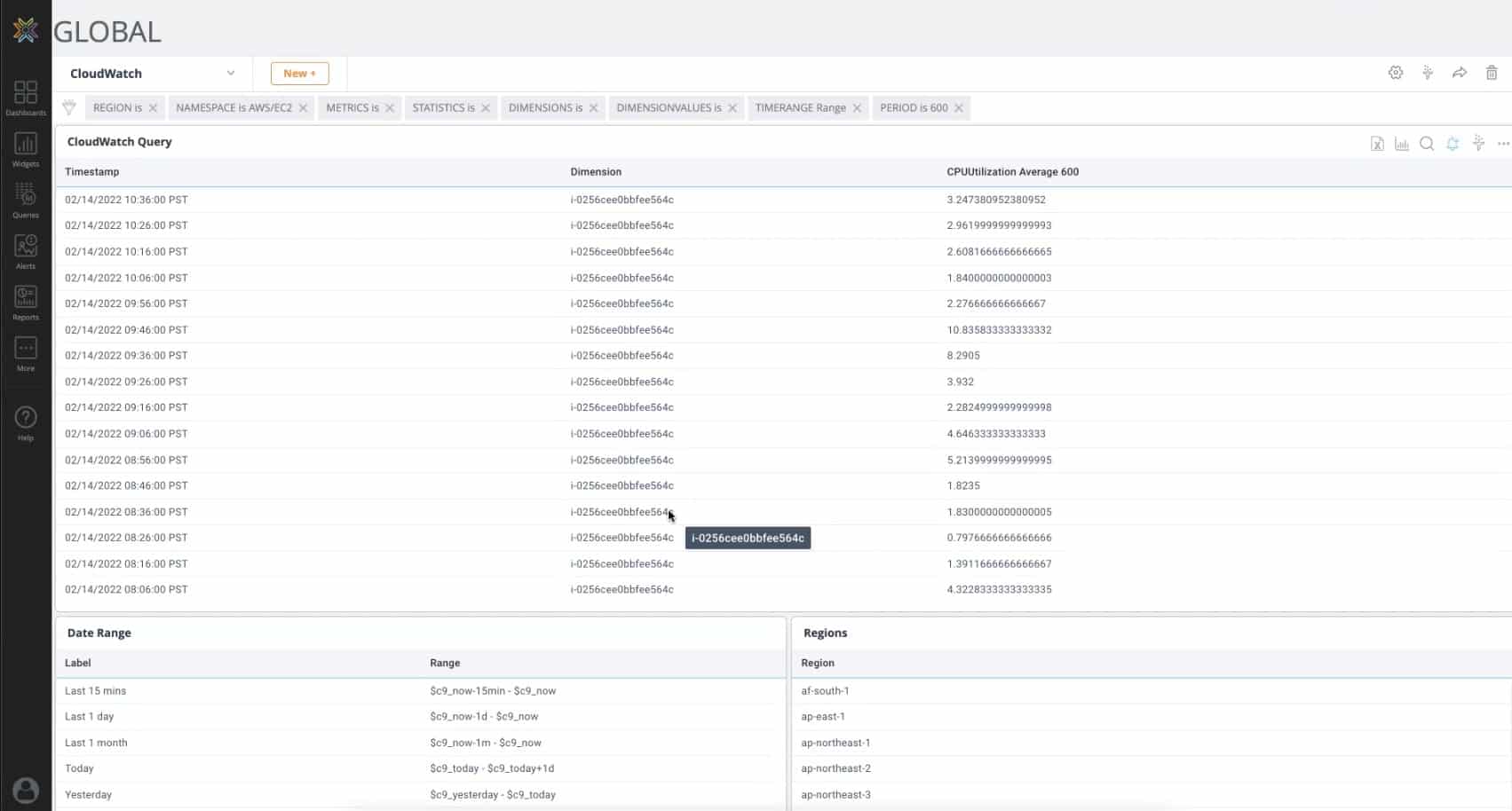Go to Queries in the sidebar
This screenshot has width=1512, height=811.
(26, 200)
